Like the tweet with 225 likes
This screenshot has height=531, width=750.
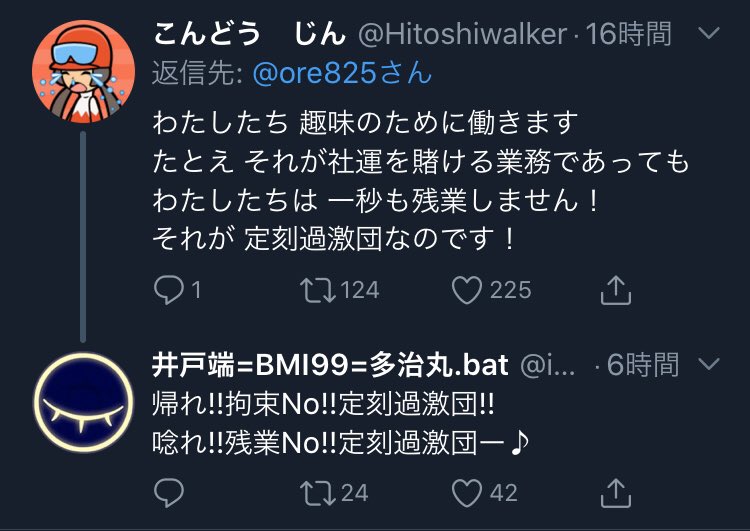pyautogui.click(x=467, y=290)
